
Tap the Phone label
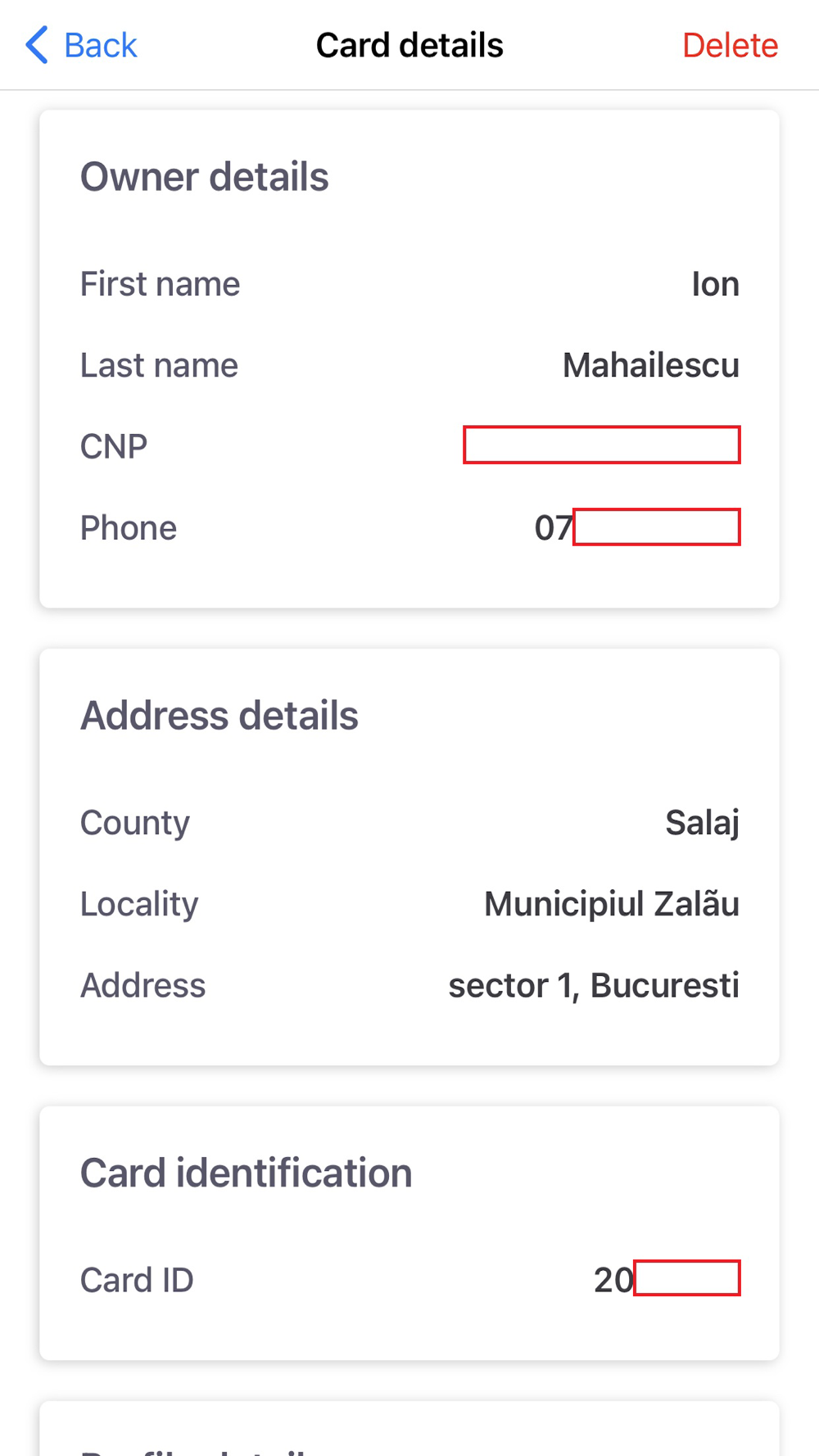tap(129, 528)
